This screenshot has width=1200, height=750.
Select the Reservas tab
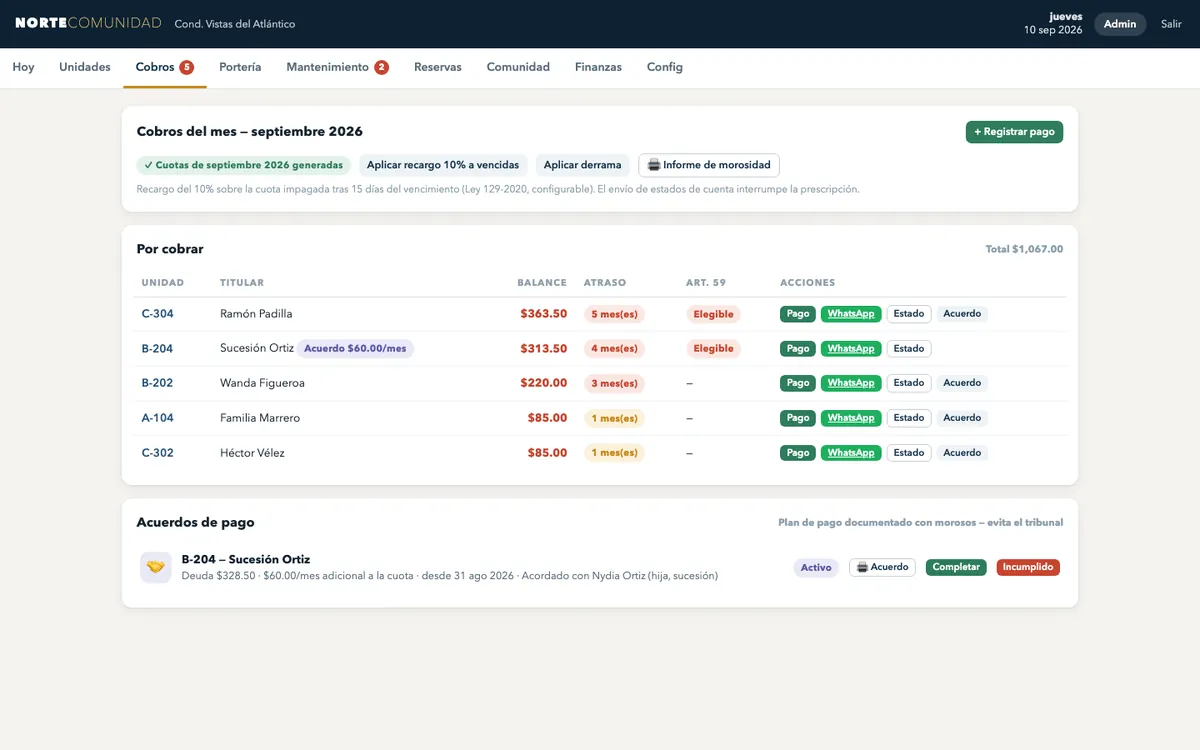pos(438,67)
